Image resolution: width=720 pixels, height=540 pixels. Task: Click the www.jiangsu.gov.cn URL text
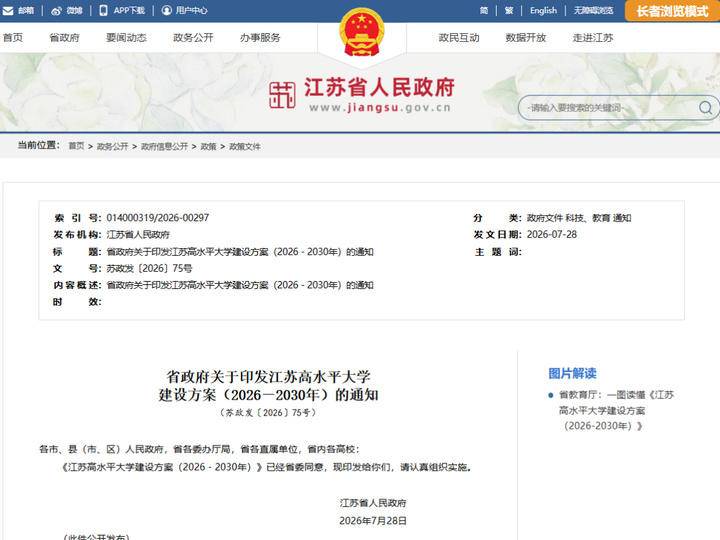click(380, 108)
